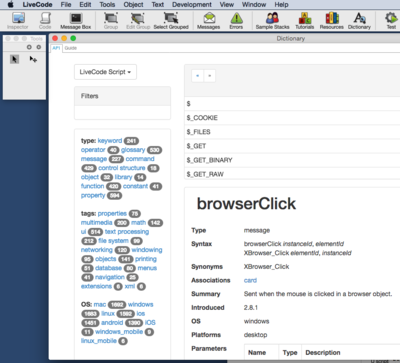Viewport: 400px width, 363px height.
Task: Go to the previous dictionary entry arrow
Action: point(198,76)
